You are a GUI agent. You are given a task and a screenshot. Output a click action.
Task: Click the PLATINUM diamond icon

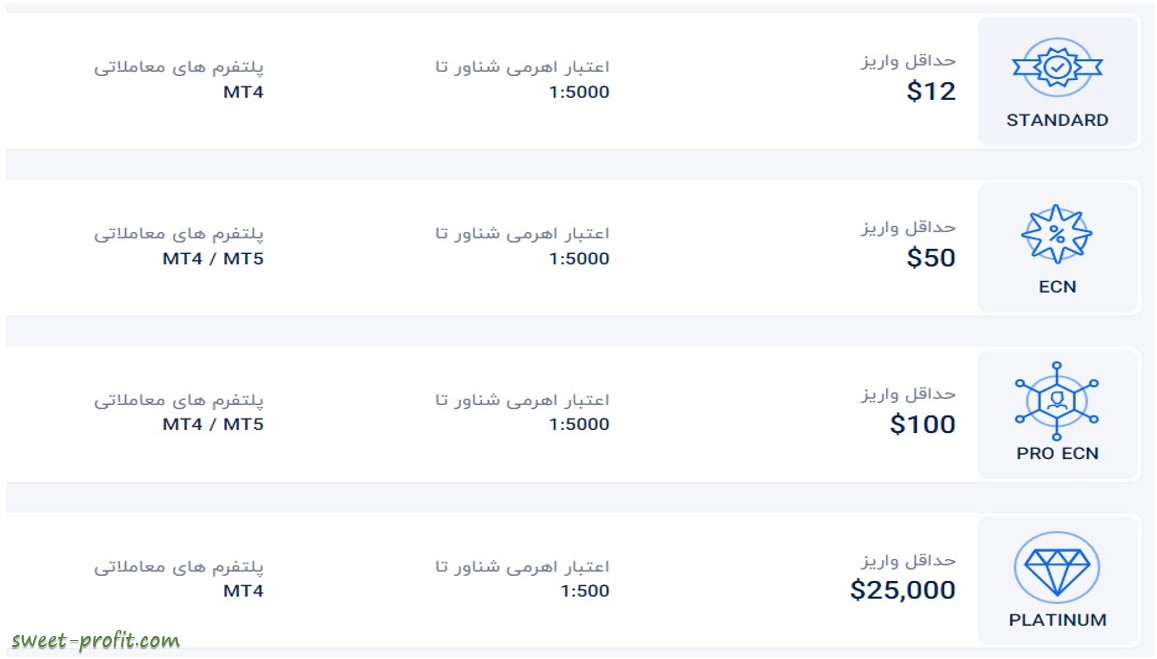(1057, 567)
